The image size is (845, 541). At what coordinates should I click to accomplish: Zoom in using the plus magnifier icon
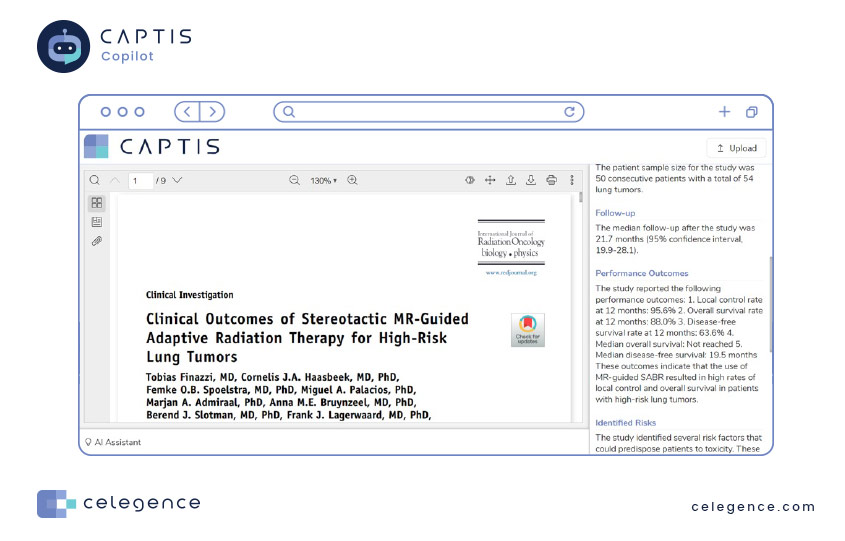click(x=352, y=180)
